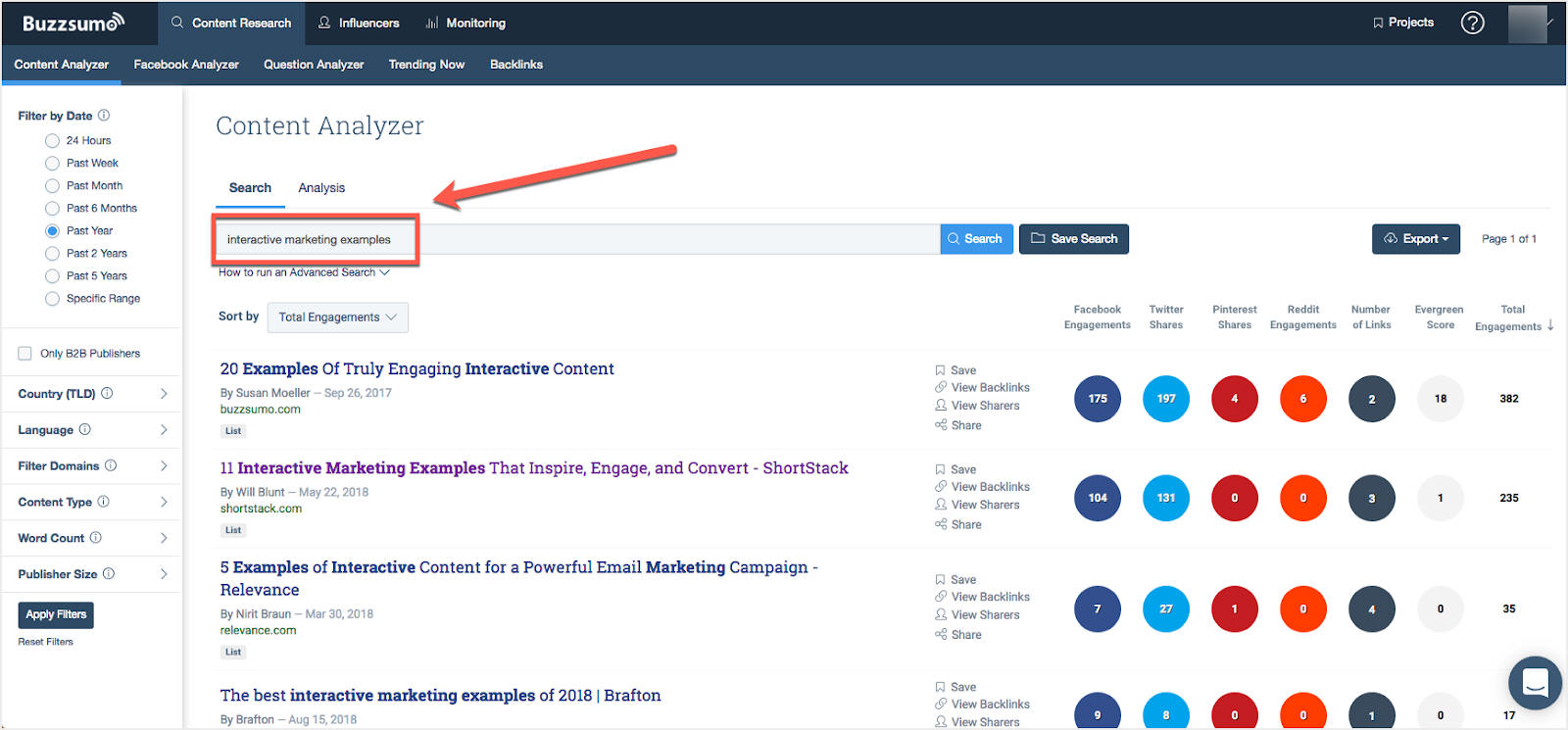The width and height of the screenshot is (1568, 730).
Task: Click the Save Search button
Action: 1074,239
